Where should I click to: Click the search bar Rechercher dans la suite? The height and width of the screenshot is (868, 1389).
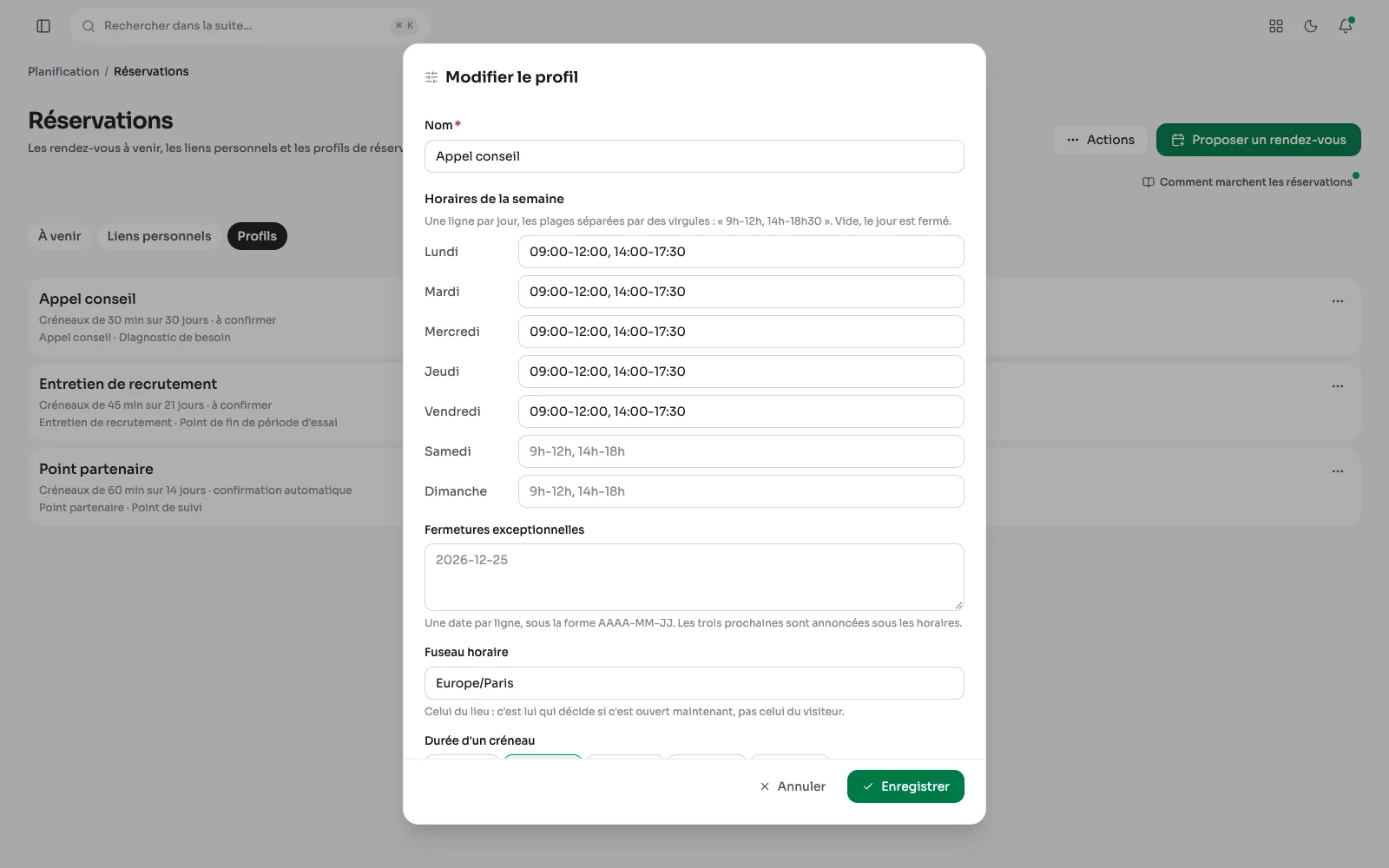click(x=250, y=26)
